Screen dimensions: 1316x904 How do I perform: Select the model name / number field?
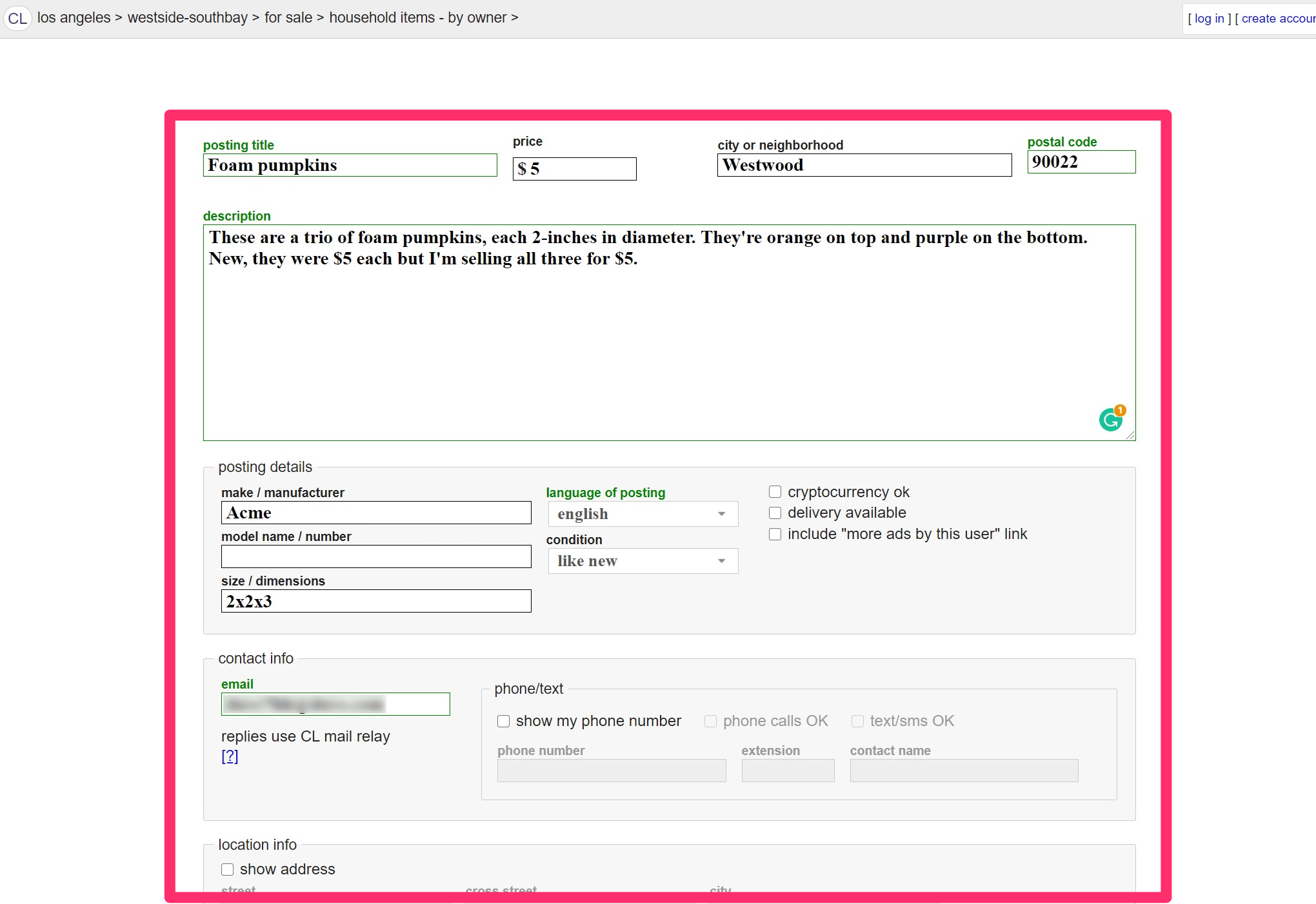[x=375, y=556]
